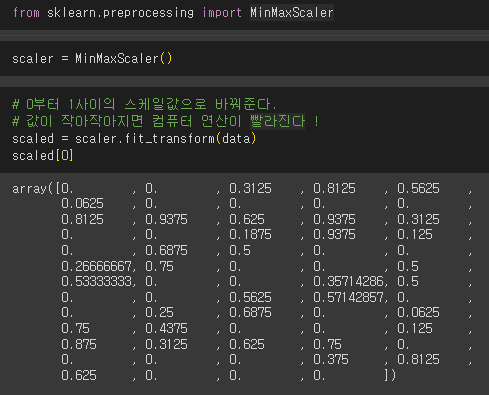Click the first Korean comment line about 0부터 1사이

[x=144, y=104]
